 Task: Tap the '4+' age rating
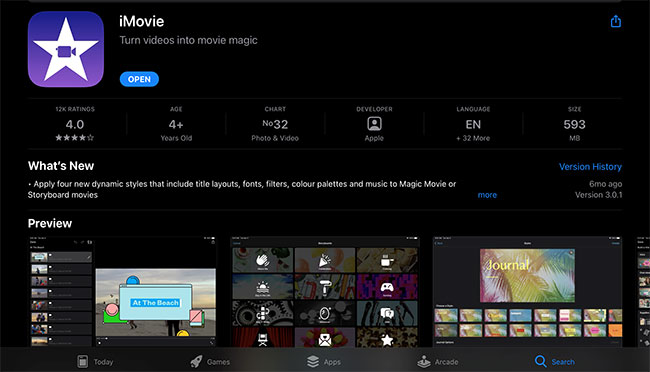pyautogui.click(x=176, y=124)
